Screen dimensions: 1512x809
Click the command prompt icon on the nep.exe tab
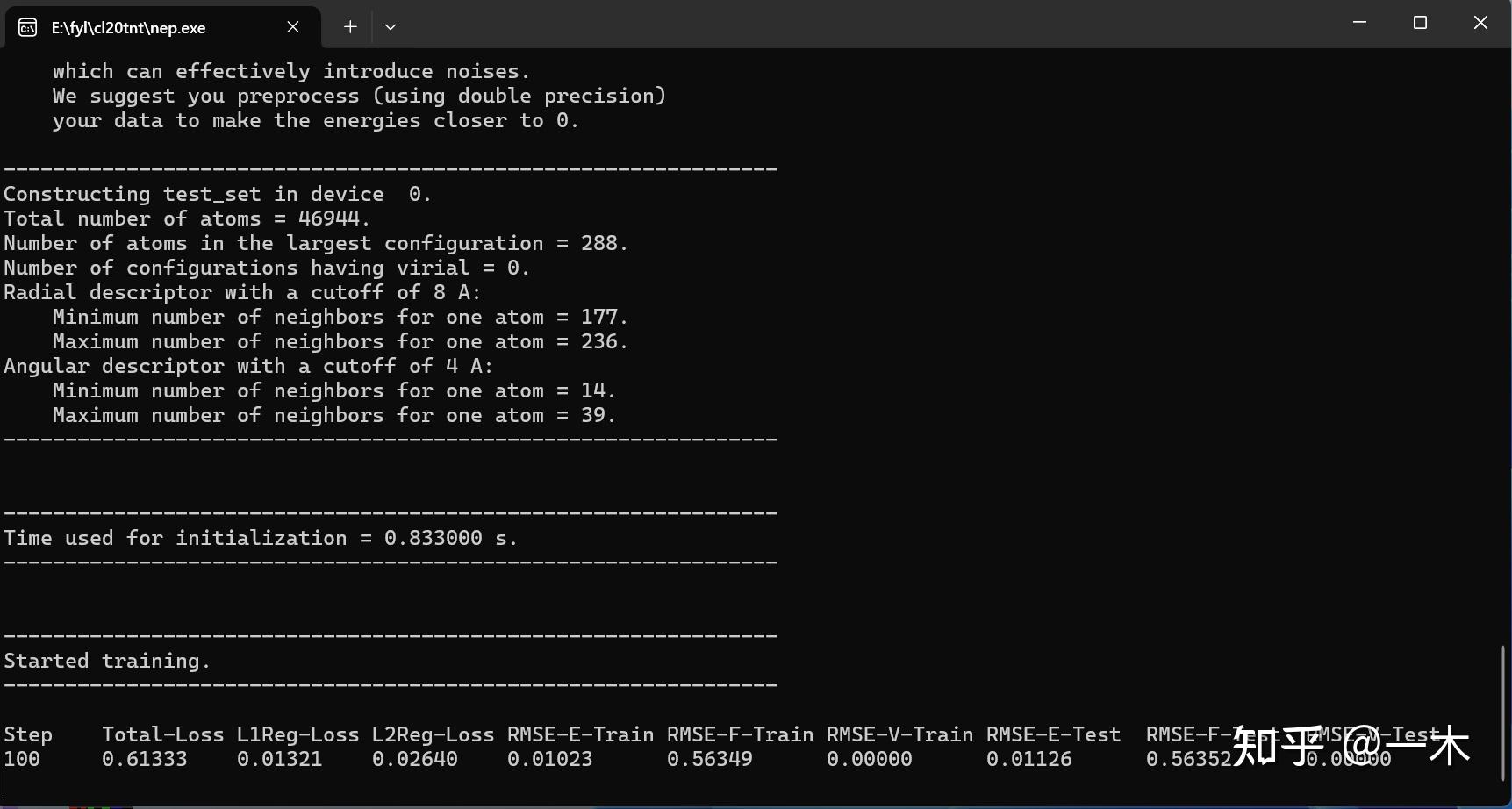click(27, 27)
